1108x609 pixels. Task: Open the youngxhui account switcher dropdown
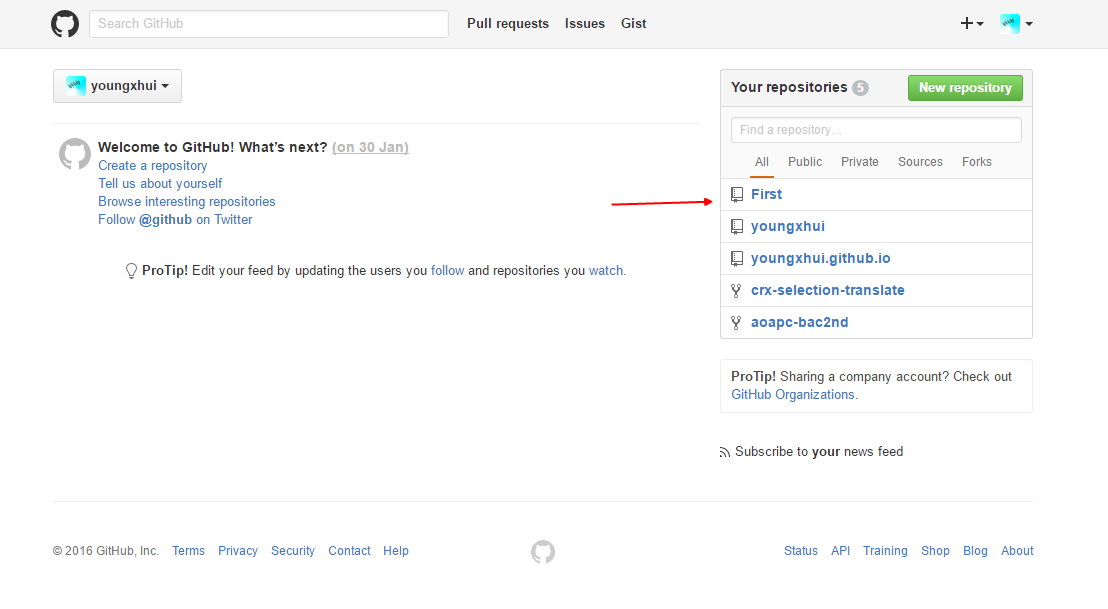coord(117,86)
